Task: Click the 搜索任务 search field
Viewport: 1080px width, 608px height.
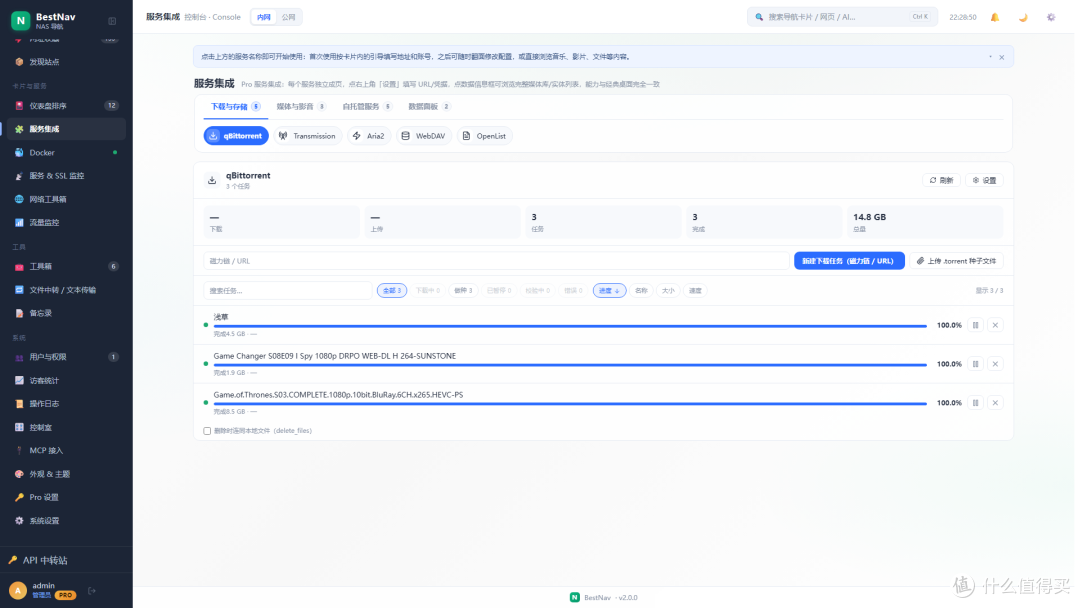Action: (x=287, y=291)
